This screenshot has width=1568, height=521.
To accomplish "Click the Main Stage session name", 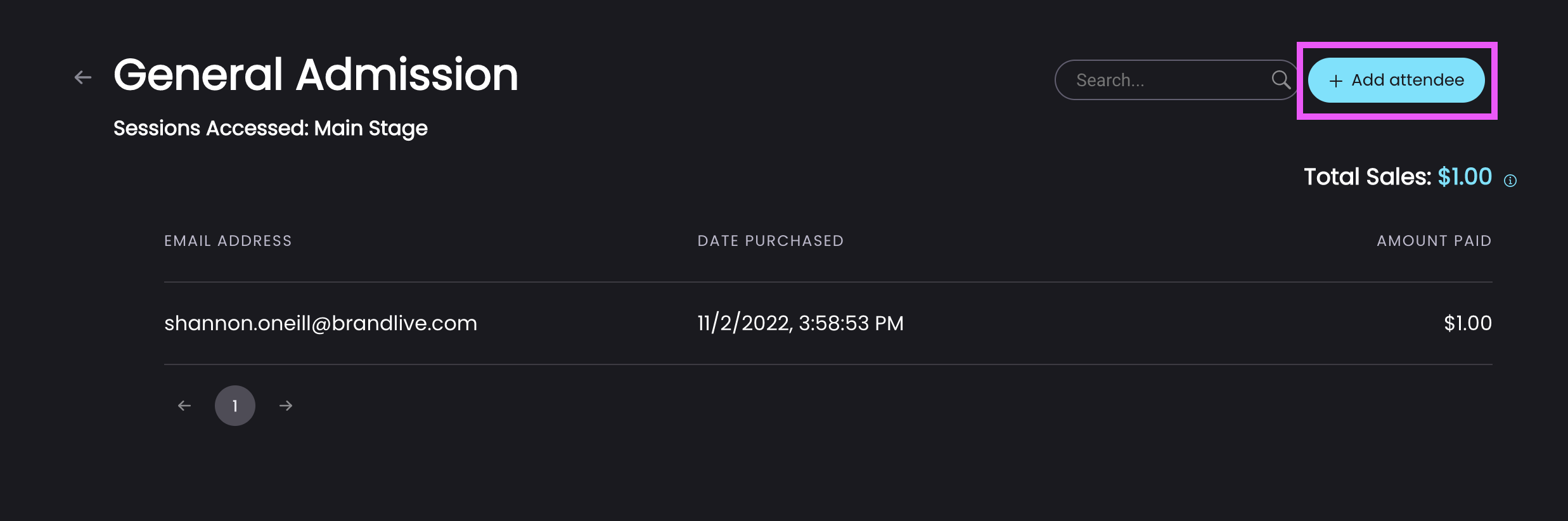I will (371, 128).
